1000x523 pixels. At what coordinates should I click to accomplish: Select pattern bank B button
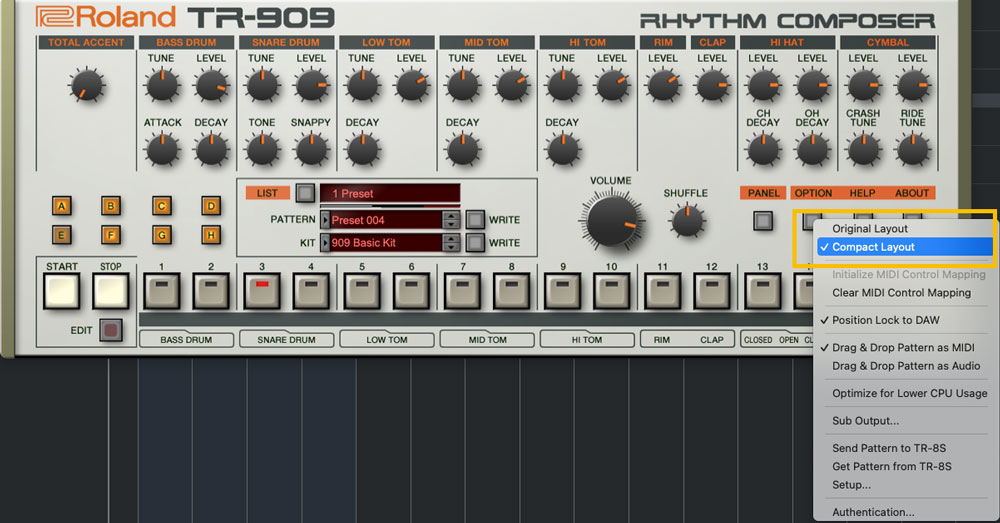point(111,206)
